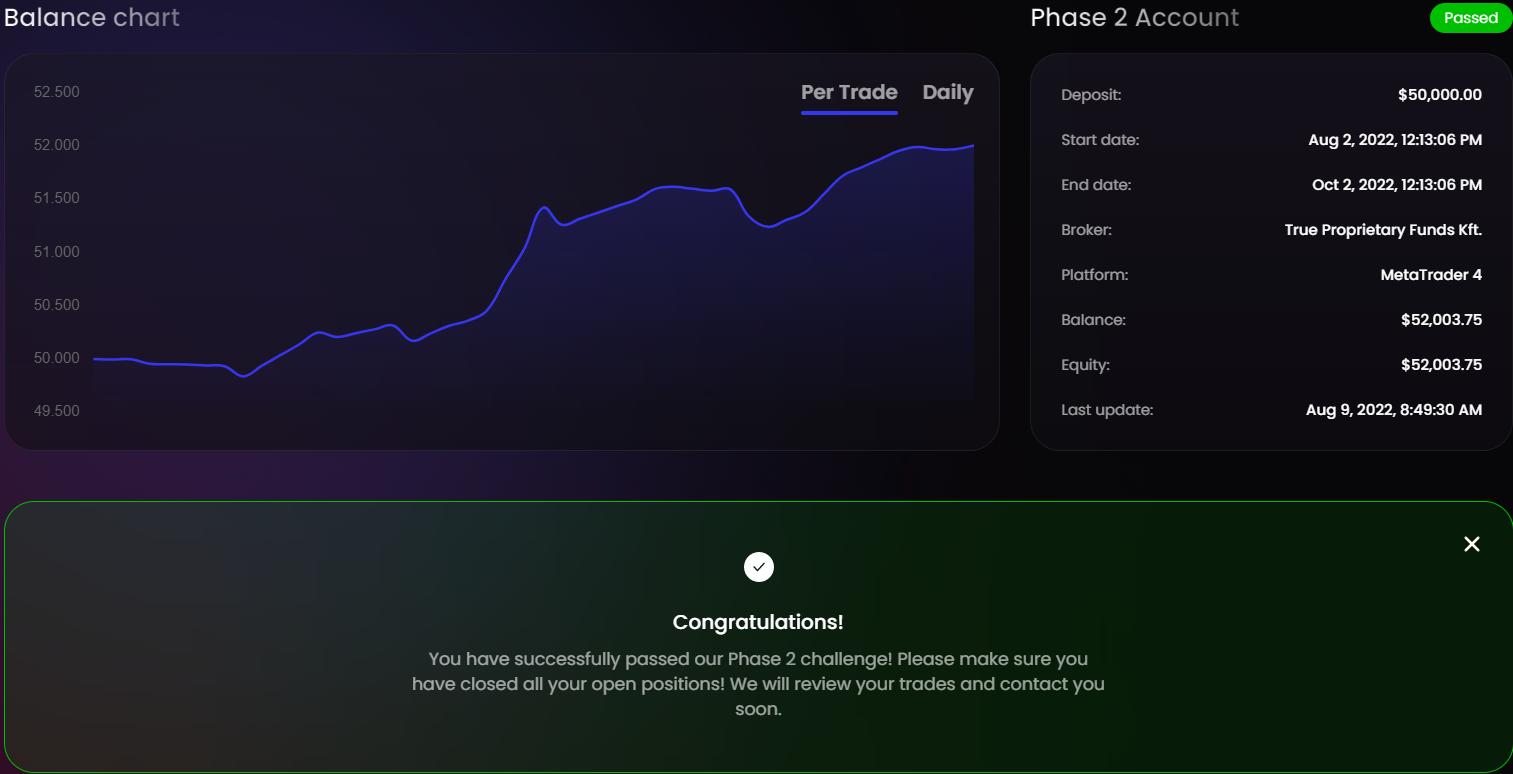
Task: Click the Phase 2 Account heading
Action: coord(1134,18)
